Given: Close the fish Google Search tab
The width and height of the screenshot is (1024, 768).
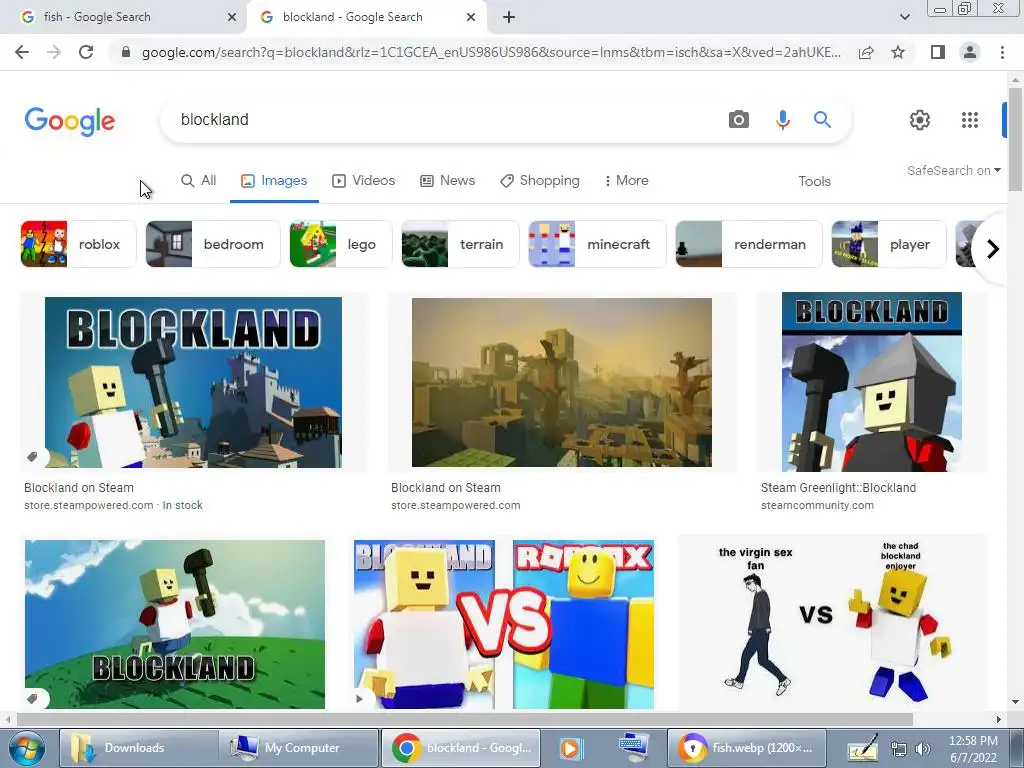Looking at the screenshot, I should click(232, 17).
